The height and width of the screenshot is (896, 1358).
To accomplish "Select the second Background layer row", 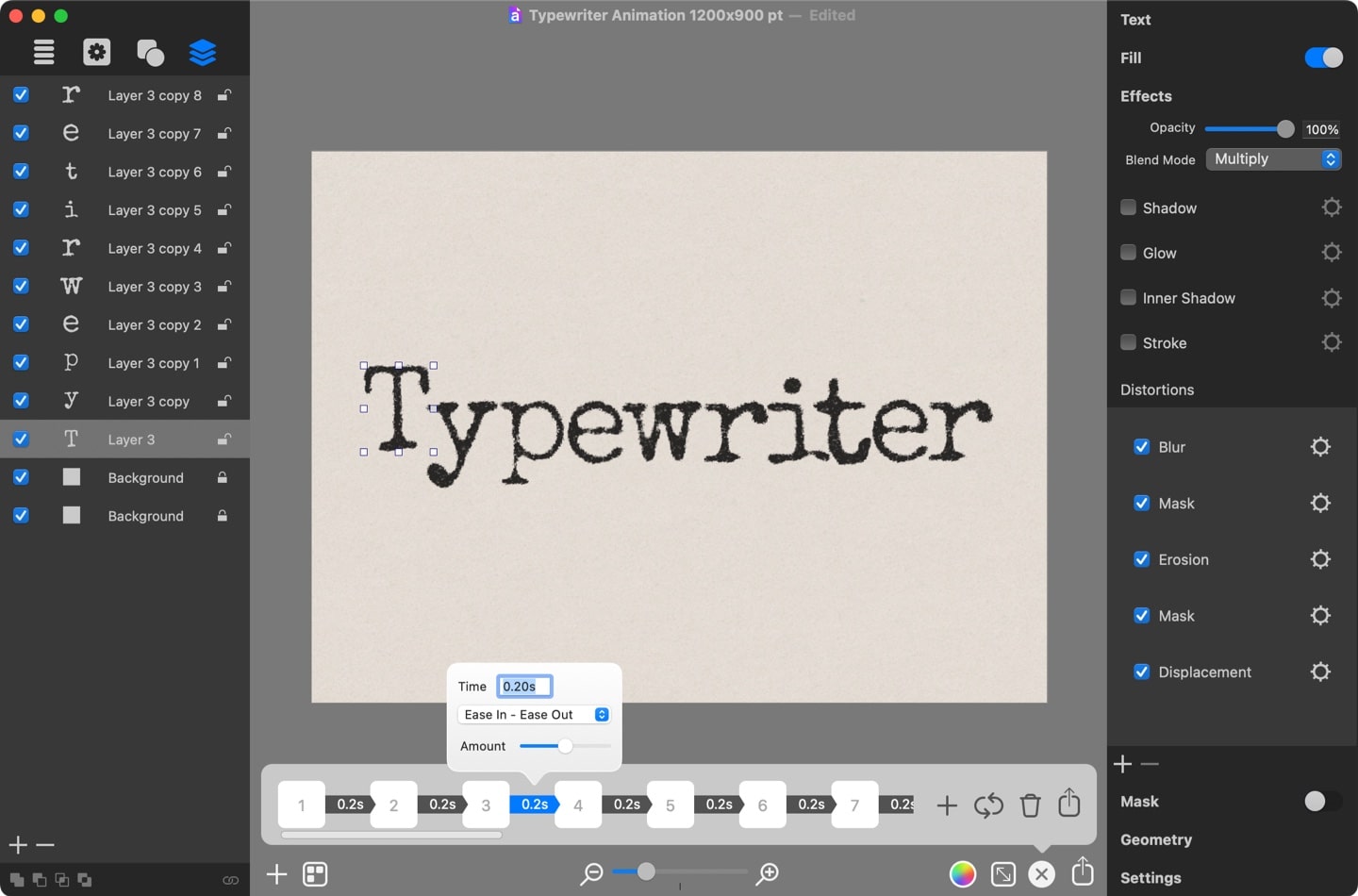I will click(x=124, y=516).
